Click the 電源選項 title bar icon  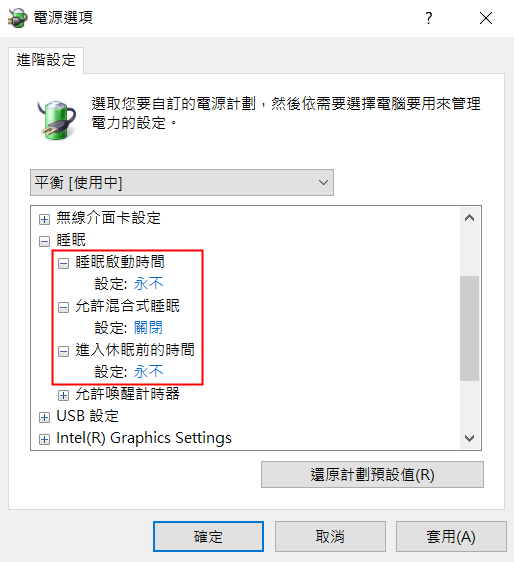point(18,18)
